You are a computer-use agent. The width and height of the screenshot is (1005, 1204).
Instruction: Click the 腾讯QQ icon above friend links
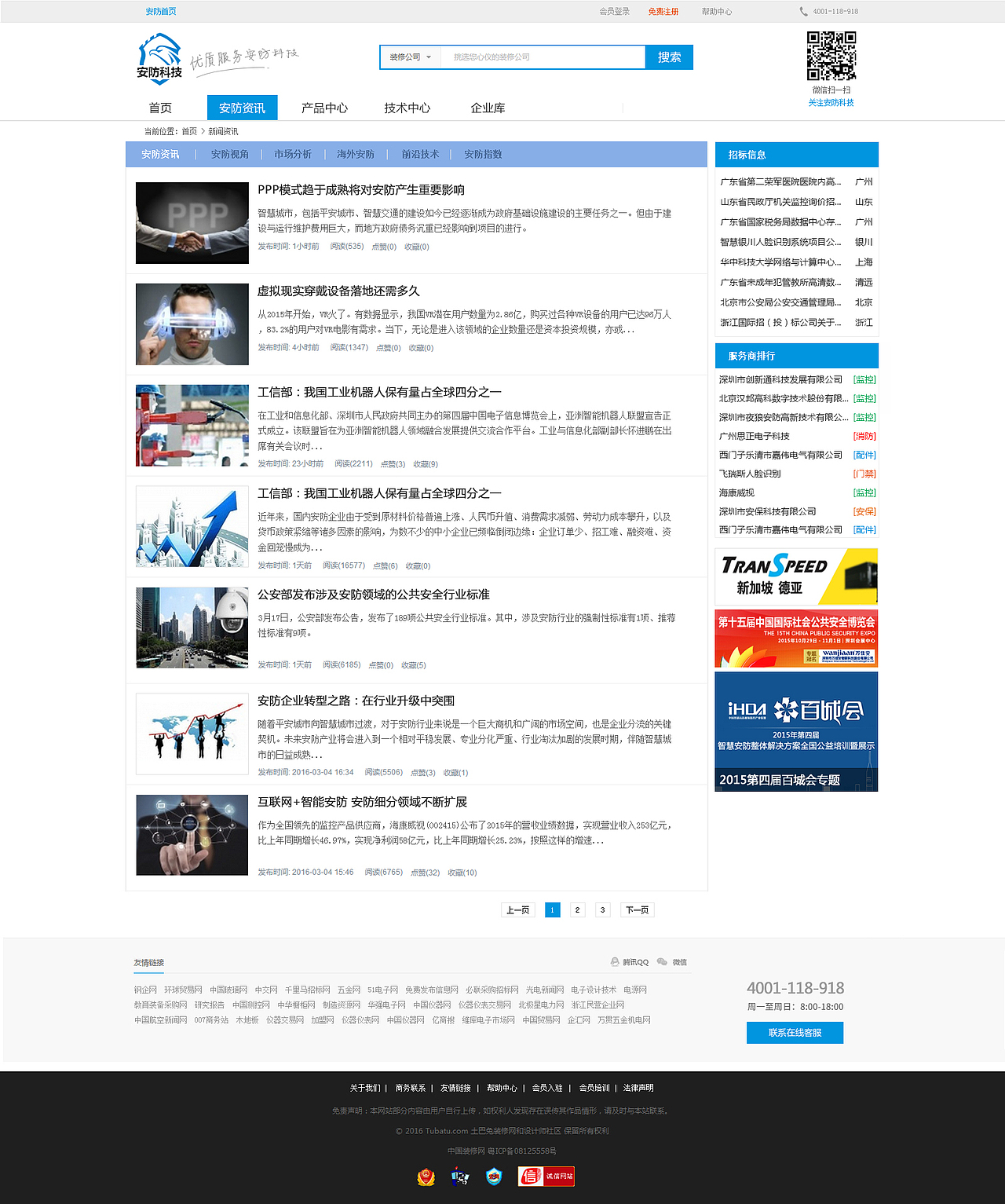(614, 961)
